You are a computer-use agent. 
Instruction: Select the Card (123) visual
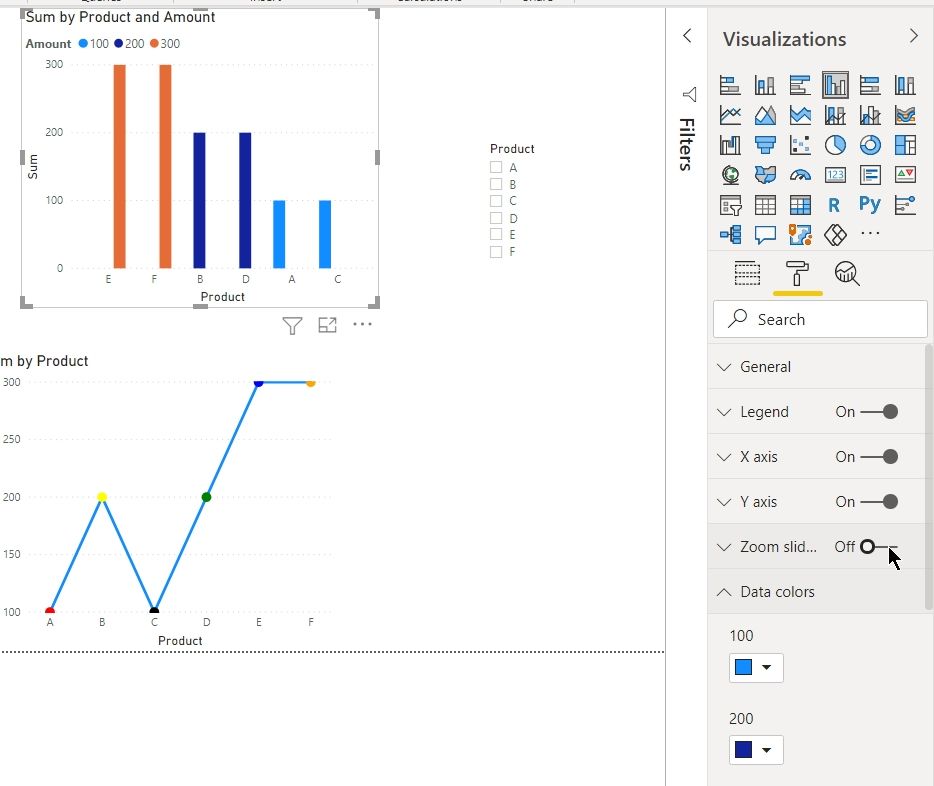tap(835, 174)
